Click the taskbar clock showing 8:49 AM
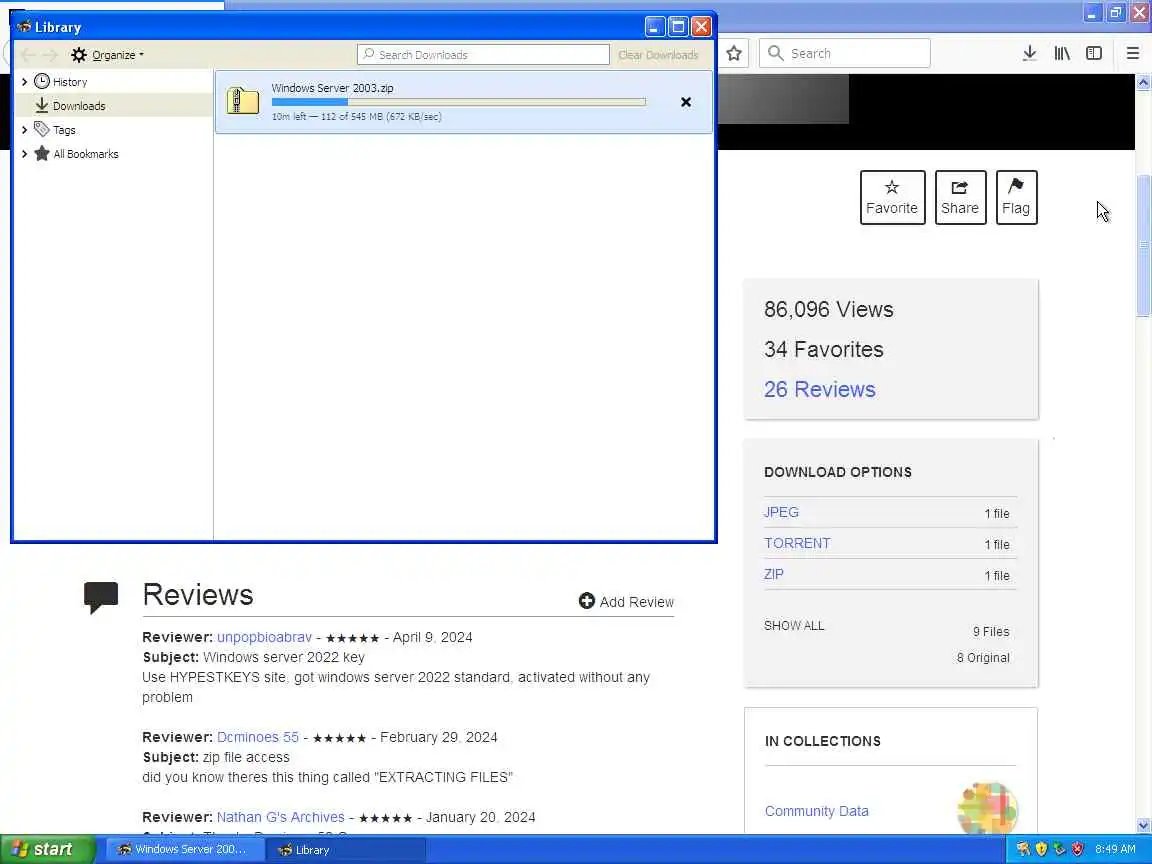Image resolution: width=1152 pixels, height=864 pixels. 1115,849
